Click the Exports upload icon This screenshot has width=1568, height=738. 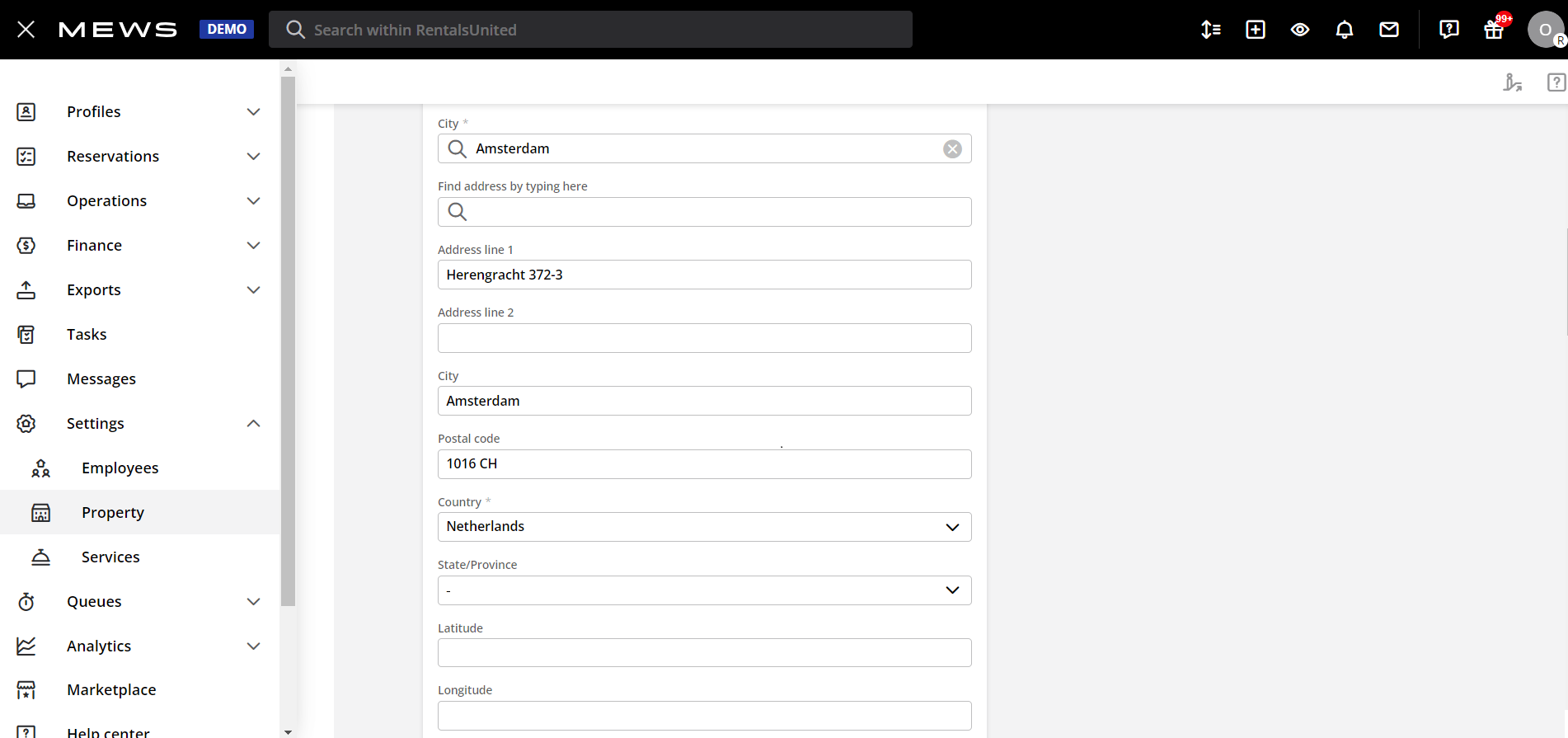(x=26, y=289)
